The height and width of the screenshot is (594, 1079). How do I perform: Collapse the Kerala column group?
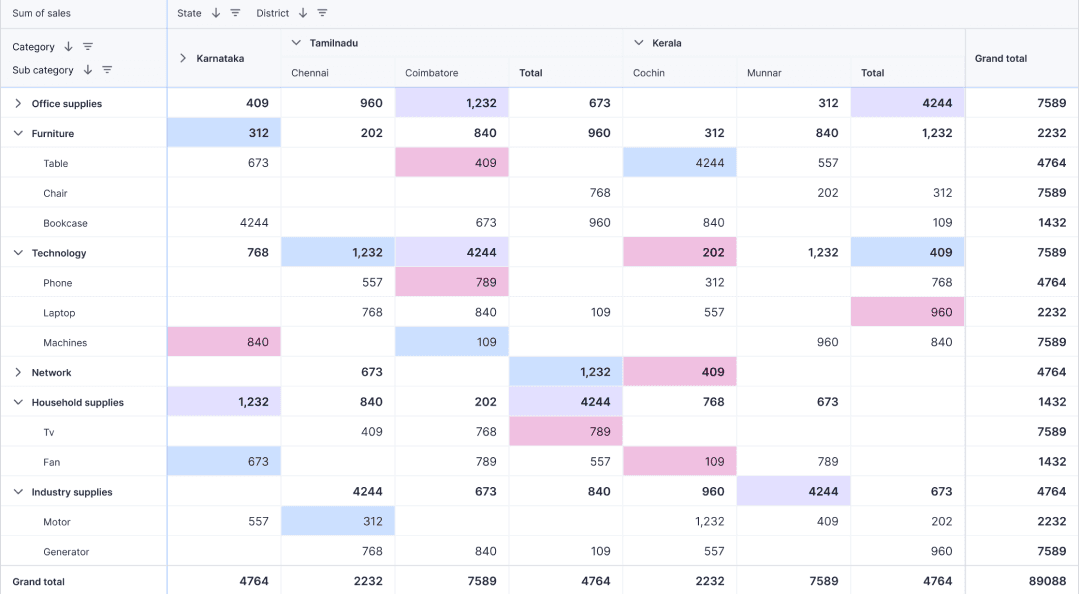click(639, 43)
